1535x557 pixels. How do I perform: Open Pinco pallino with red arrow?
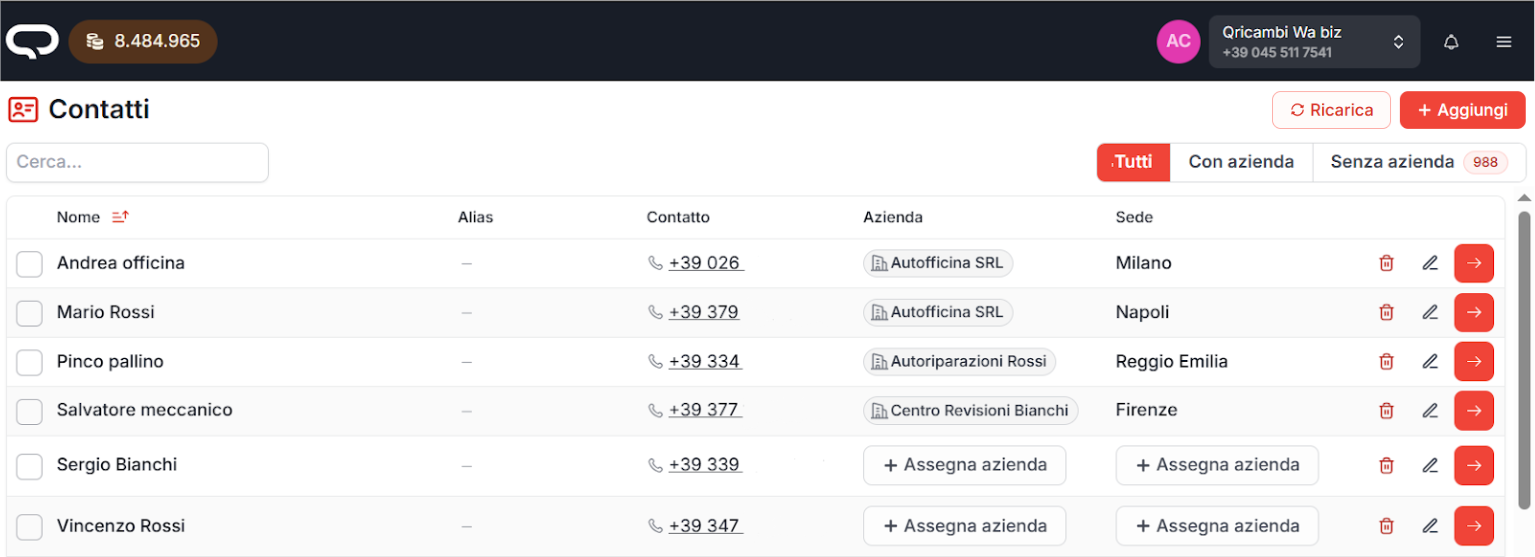1473,361
